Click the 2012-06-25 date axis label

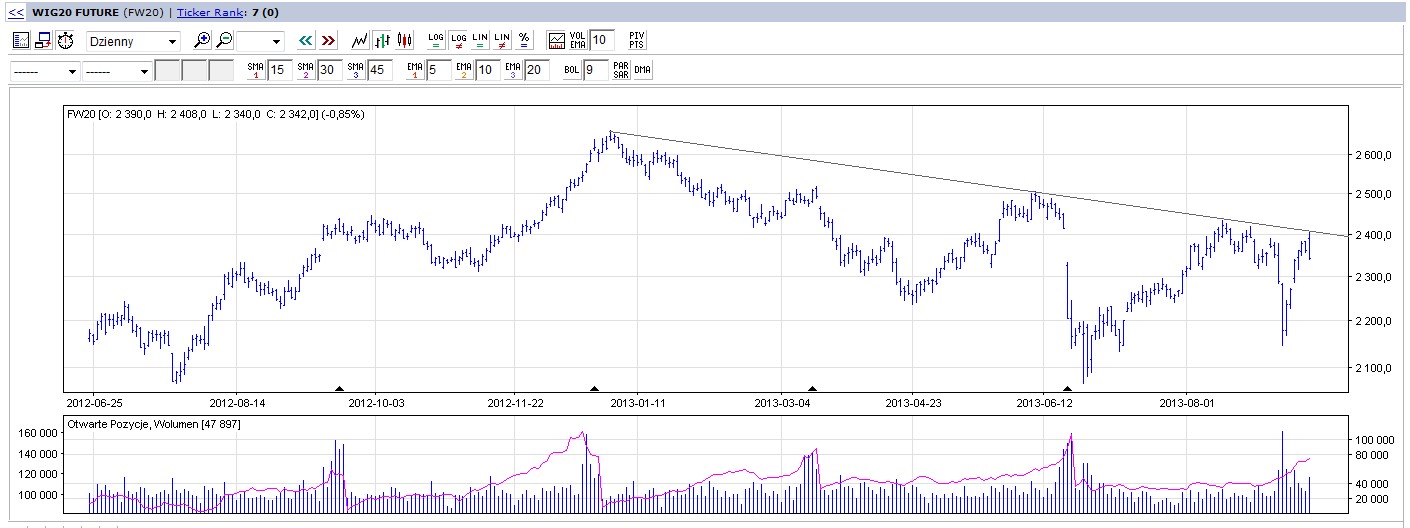point(94,403)
